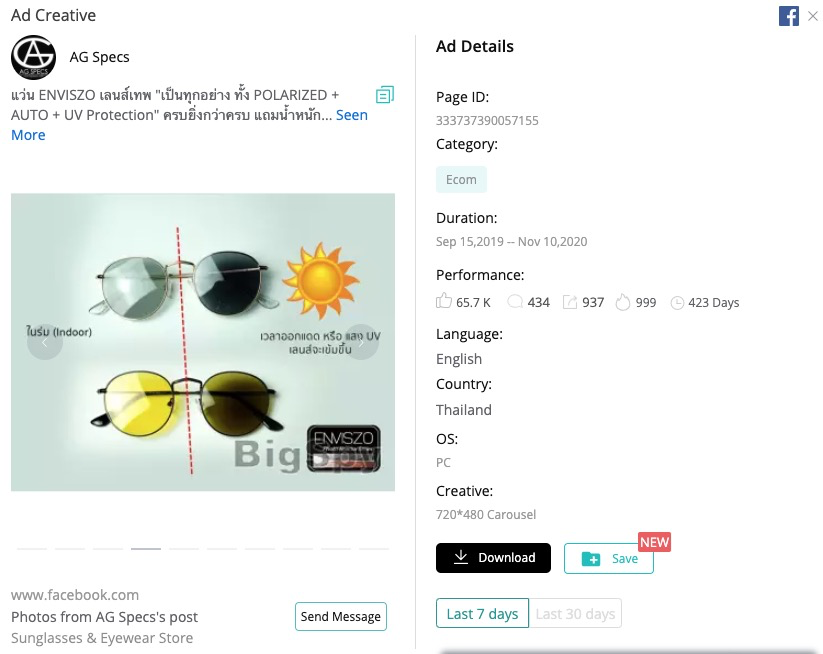Click the Send Message button
Viewport: 823px width, 654px height.
tap(340, 616)
